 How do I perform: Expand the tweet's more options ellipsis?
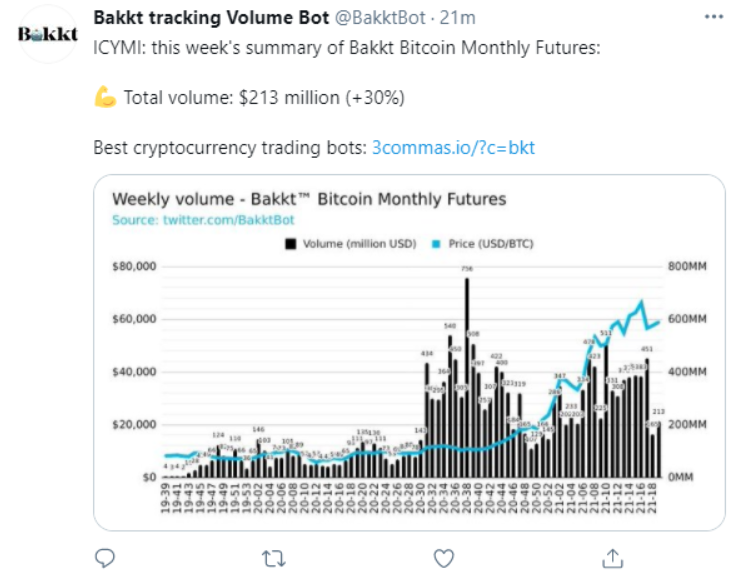point(711,18)
